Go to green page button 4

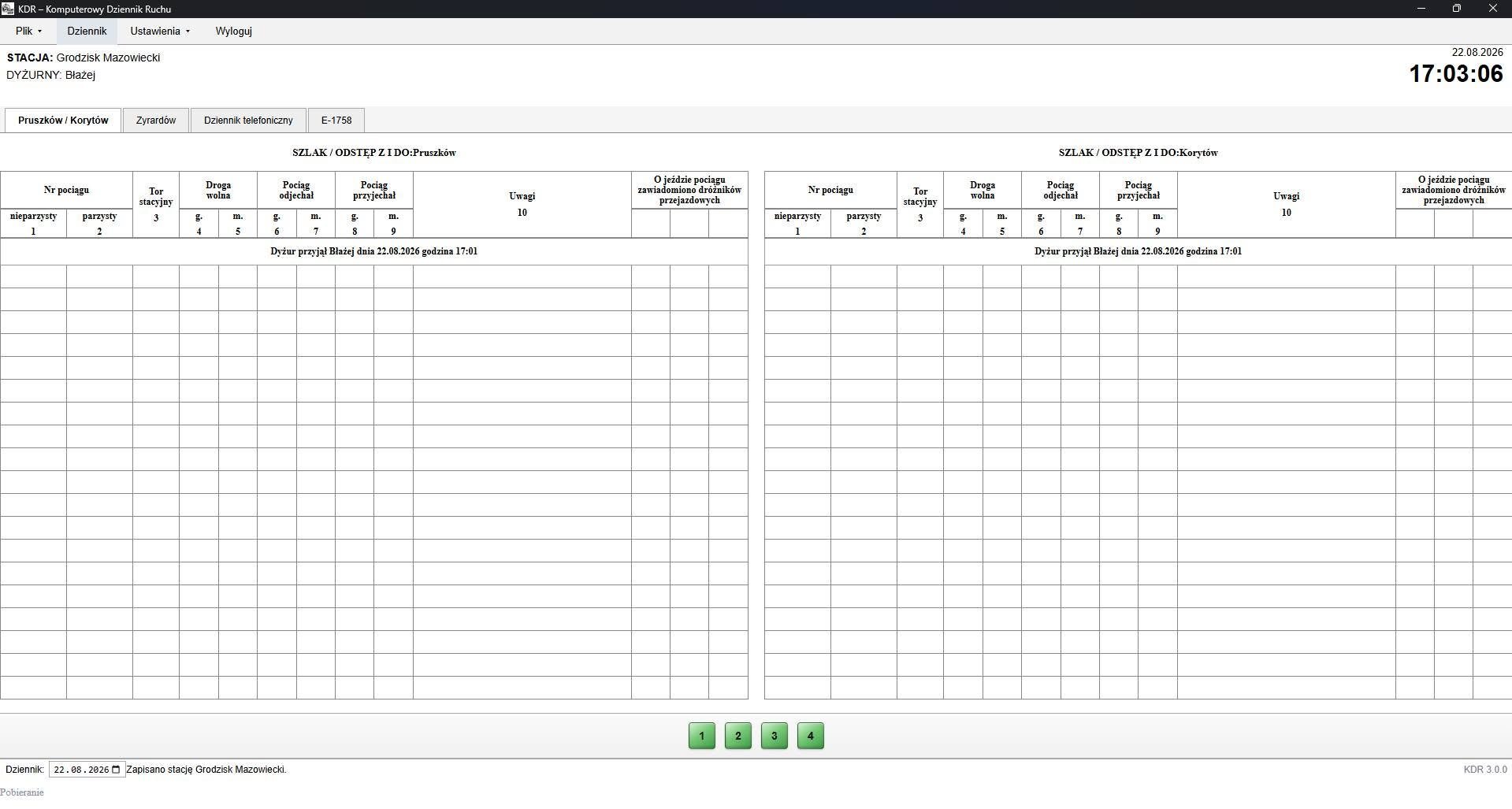pyautogui.click(x=811, y=736)
